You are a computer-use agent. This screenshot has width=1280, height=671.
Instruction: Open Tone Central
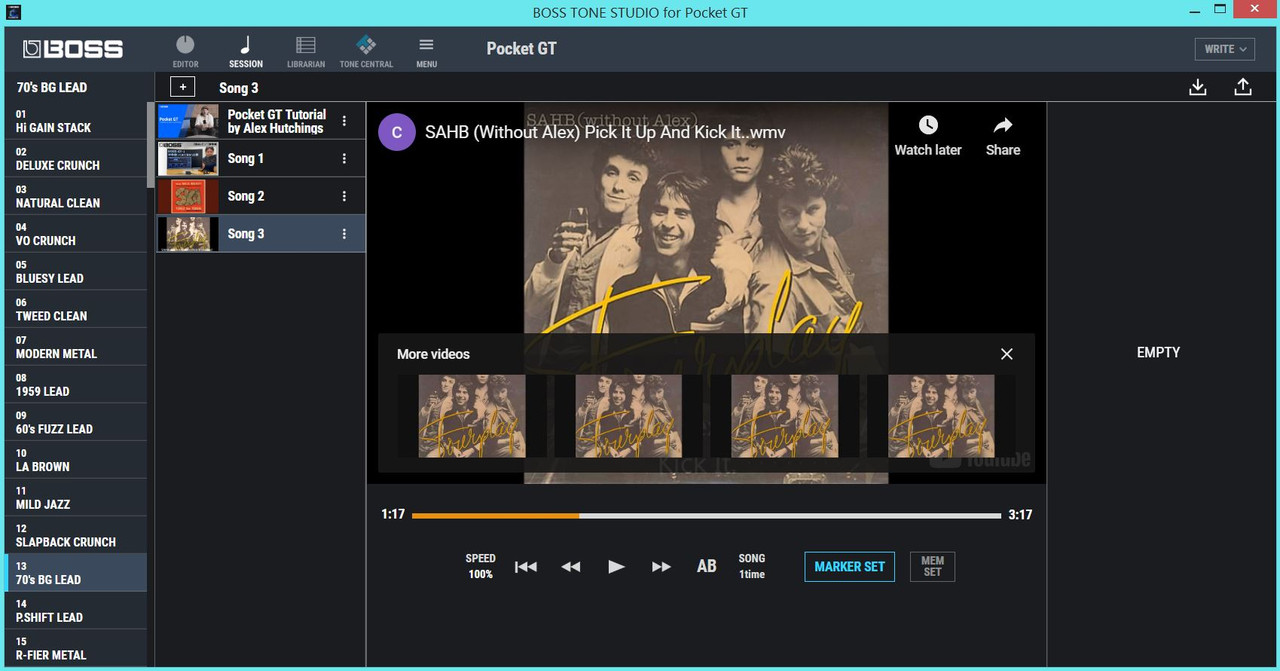click(x=366, y=51)
